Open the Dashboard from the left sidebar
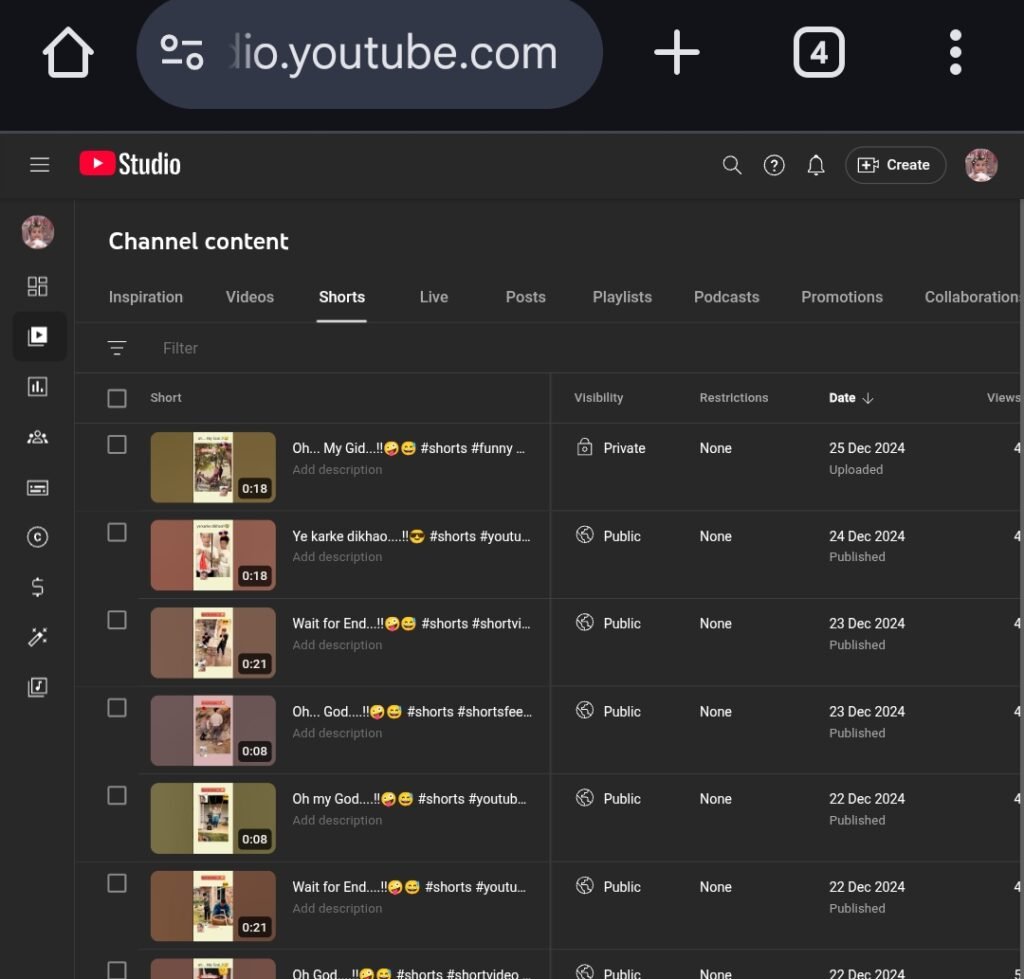1024x979 pixels. (37, 286)
